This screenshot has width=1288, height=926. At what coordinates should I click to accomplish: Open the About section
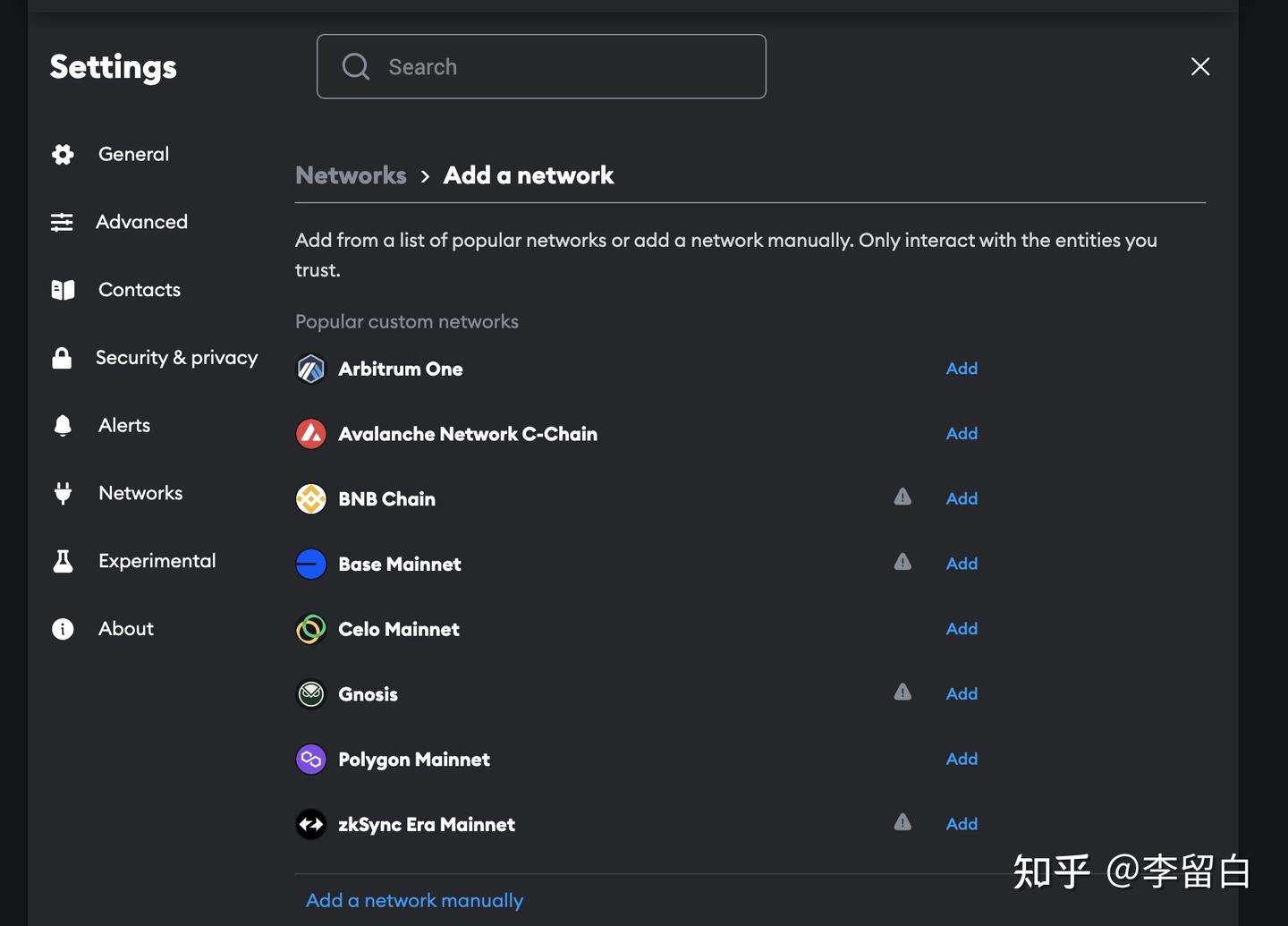[x=126, y=629]
